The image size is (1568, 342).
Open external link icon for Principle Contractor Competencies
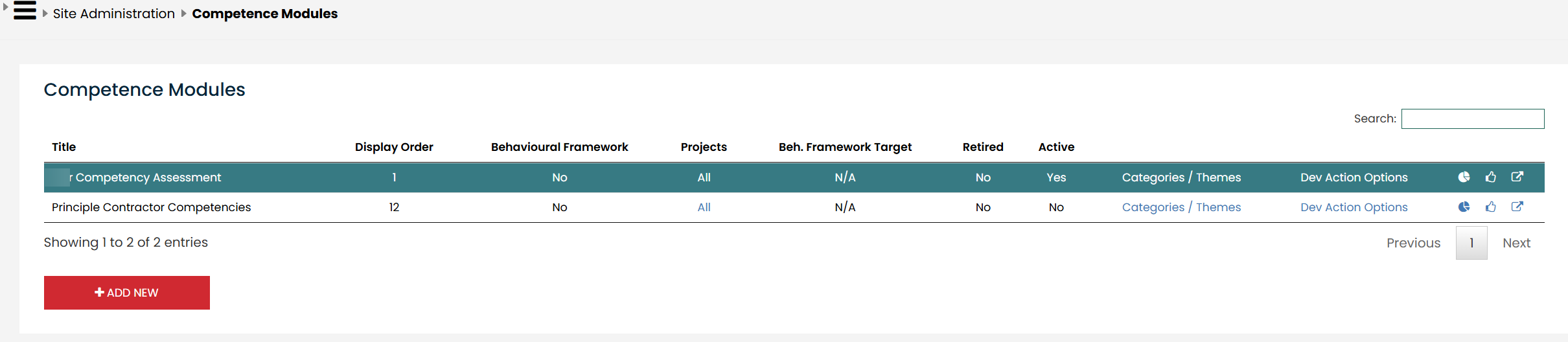coord(1517,207)
